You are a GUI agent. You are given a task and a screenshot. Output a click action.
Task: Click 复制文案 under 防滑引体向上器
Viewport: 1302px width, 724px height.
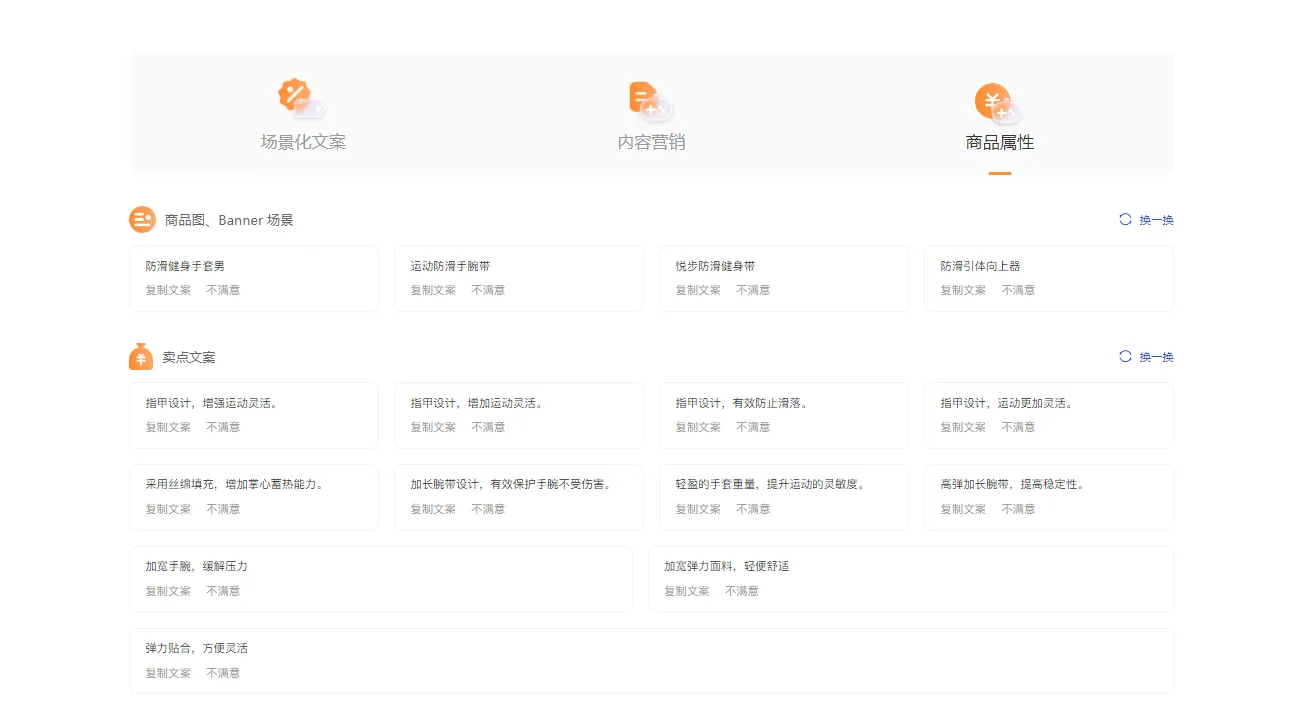click(x=963, y=290)
